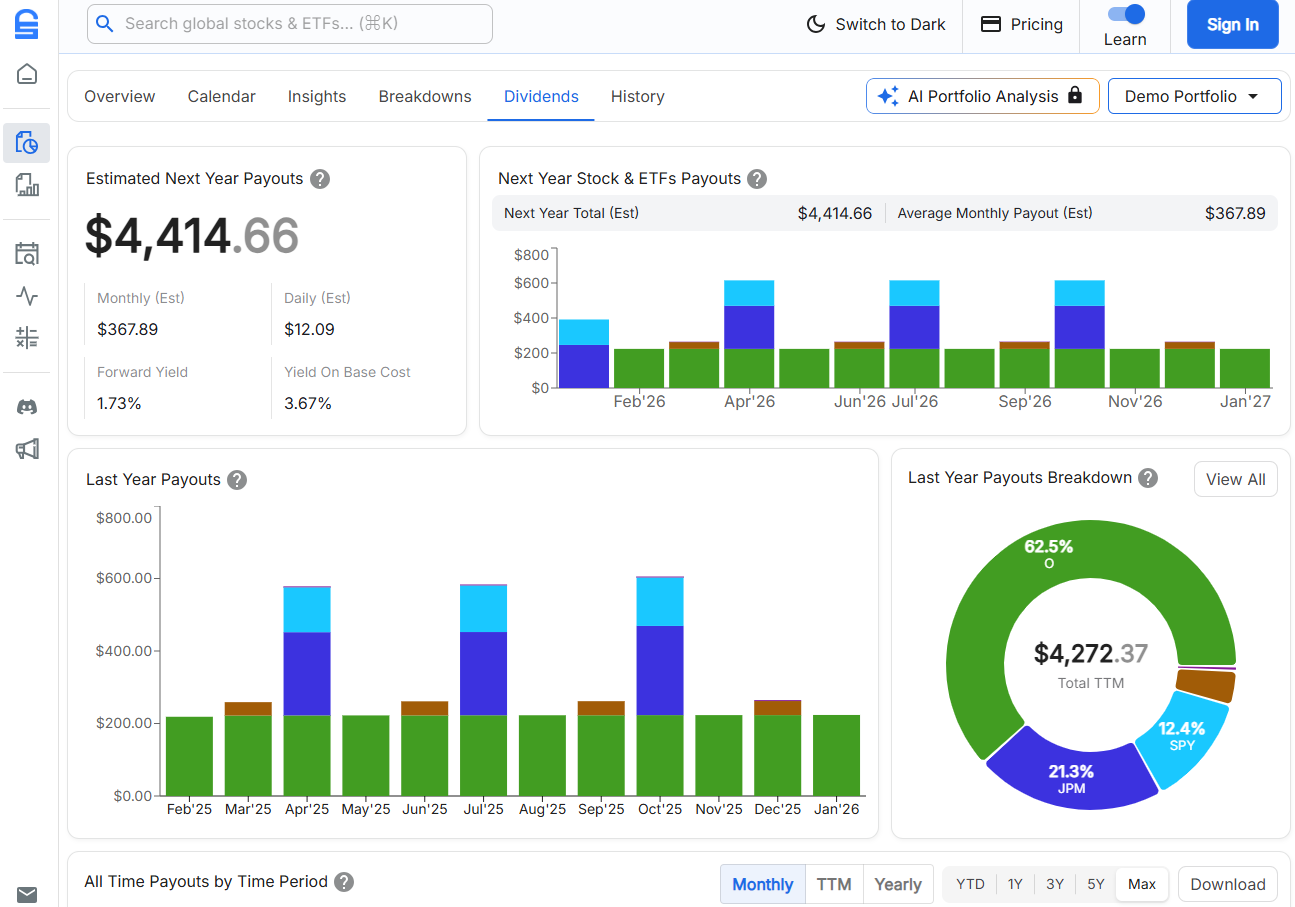Open the Home page from the sidebar
This screenshot has width=1295, height=907.
pyautogui.click(x=26, y=73)
